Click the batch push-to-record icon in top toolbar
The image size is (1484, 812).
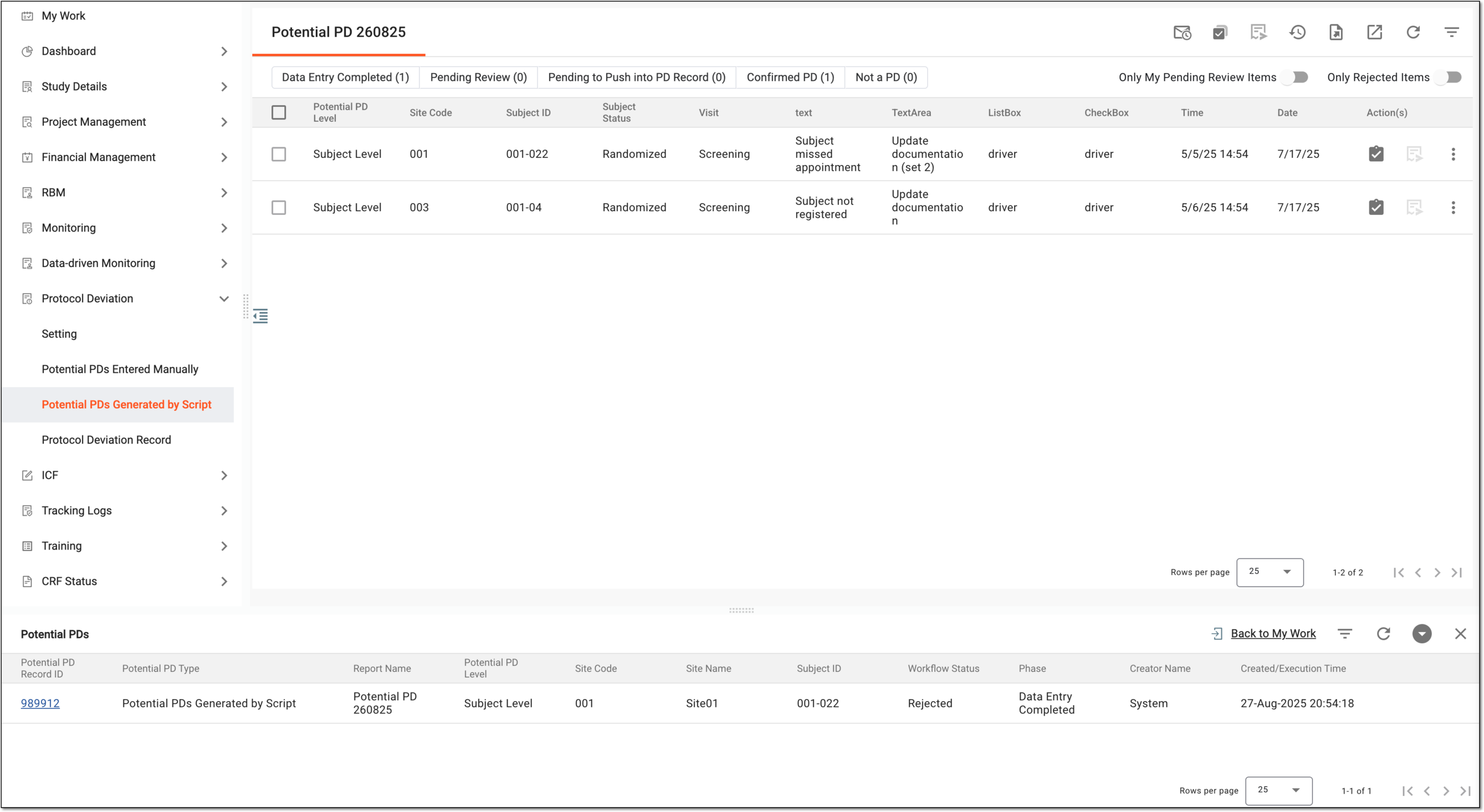1258,33
